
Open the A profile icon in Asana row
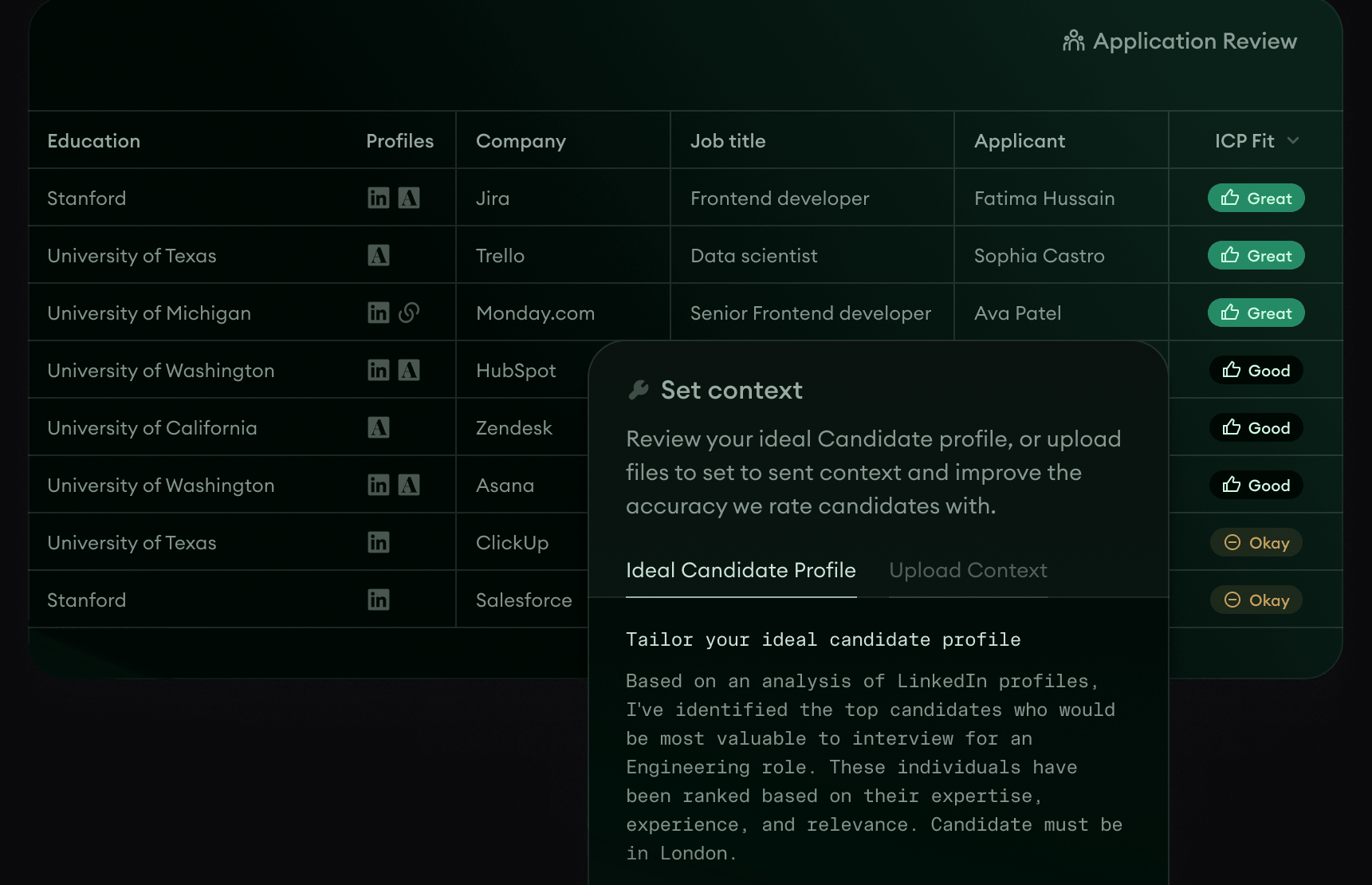pos(409,485)
